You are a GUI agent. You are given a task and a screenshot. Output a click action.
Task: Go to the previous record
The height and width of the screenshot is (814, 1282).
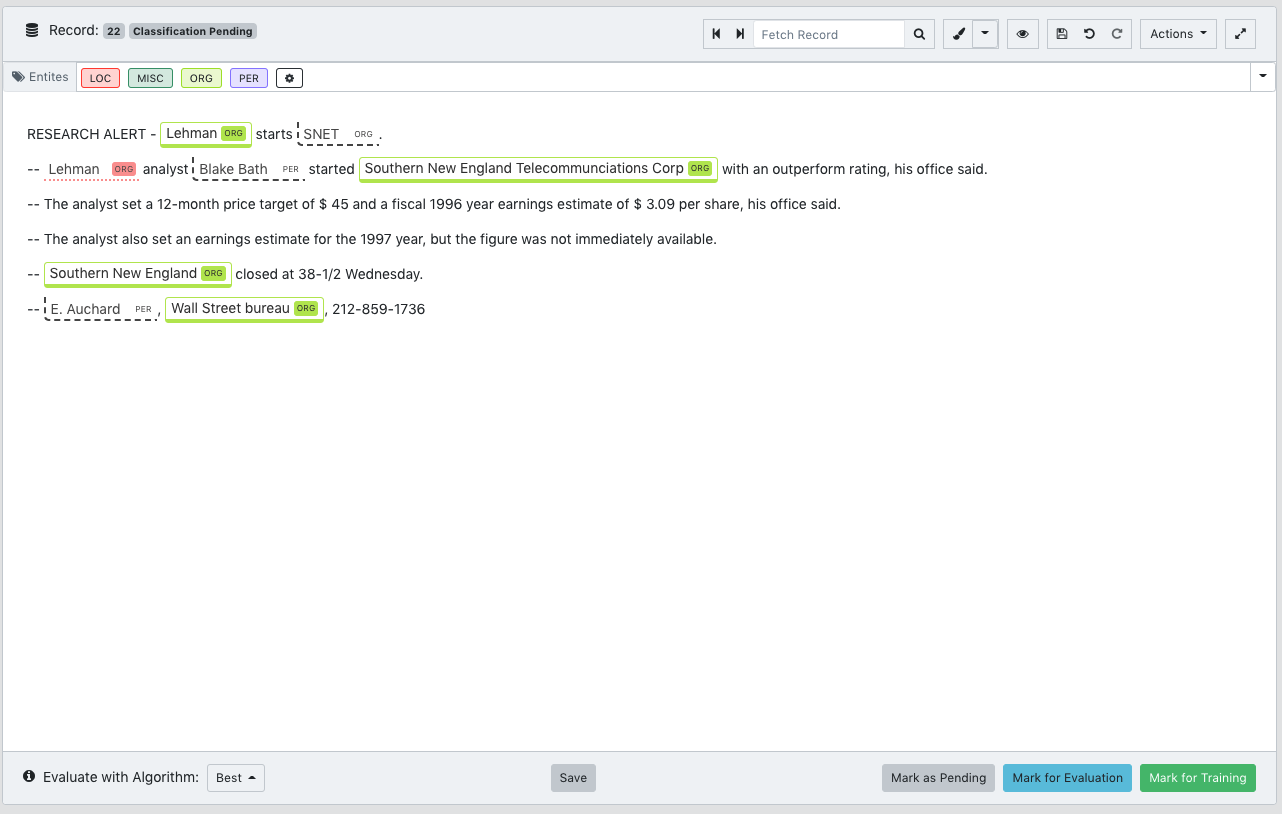click(x=716, y=34)
